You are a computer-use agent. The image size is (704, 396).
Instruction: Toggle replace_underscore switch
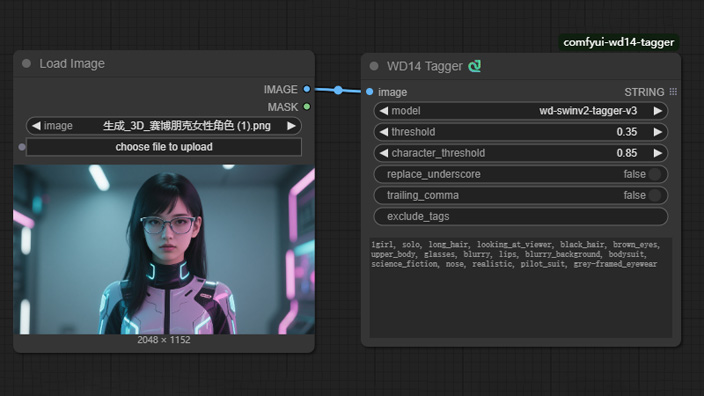[x=655, y=174]
